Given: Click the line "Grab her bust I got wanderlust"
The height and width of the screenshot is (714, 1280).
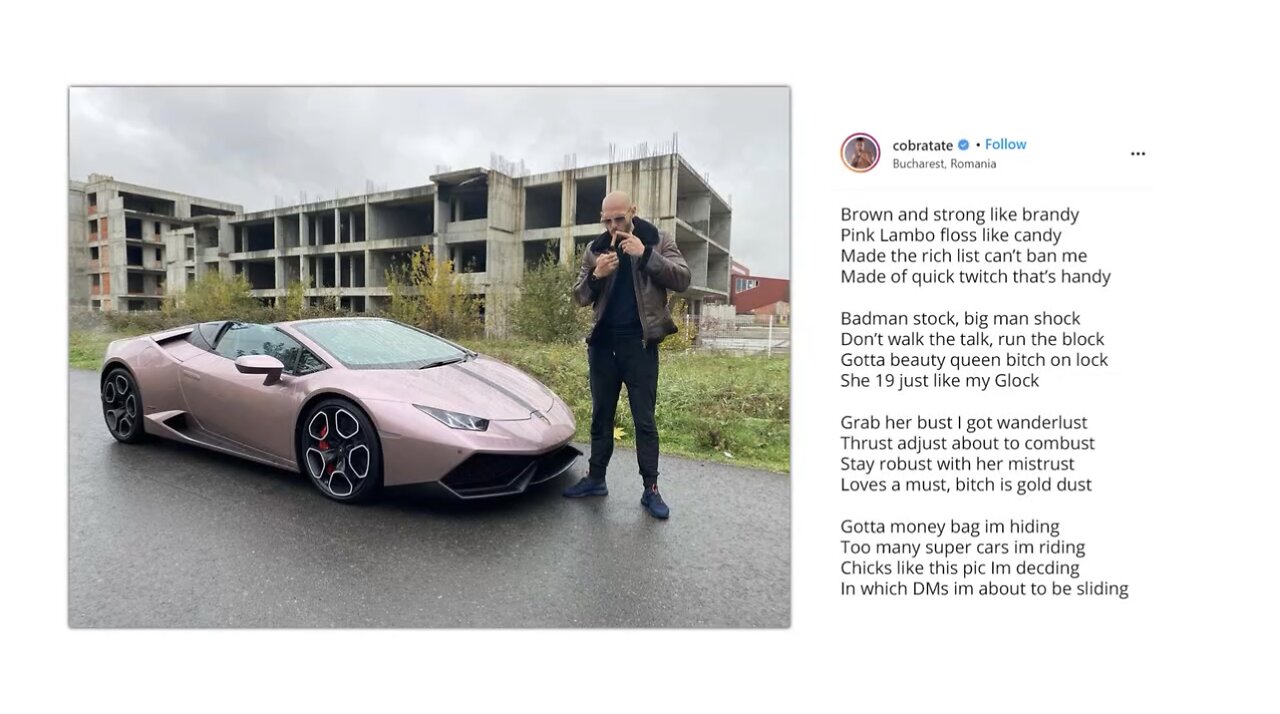Looking at the screenshot, I should pyautogui.click(x=963, y=423).
